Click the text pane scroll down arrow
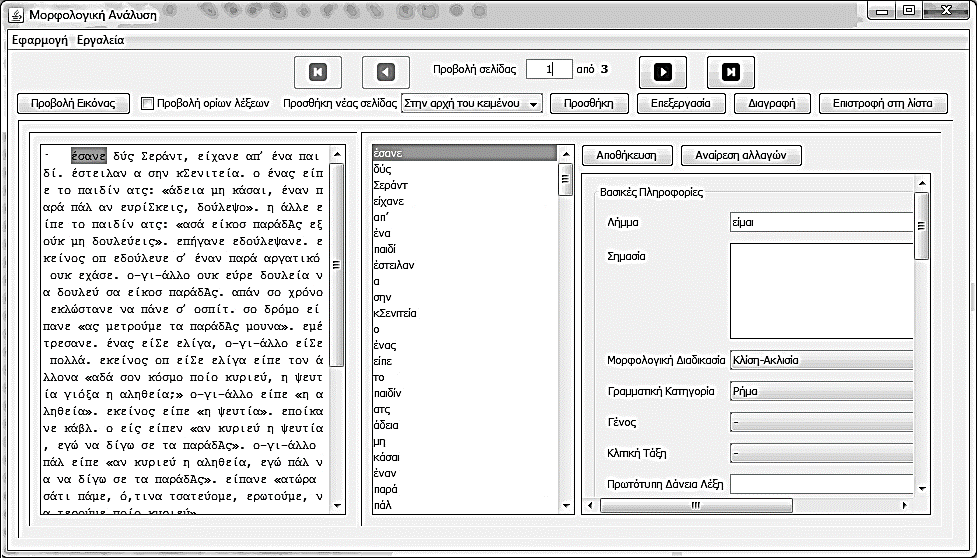The image size is (977, 558). pos(336,506)
